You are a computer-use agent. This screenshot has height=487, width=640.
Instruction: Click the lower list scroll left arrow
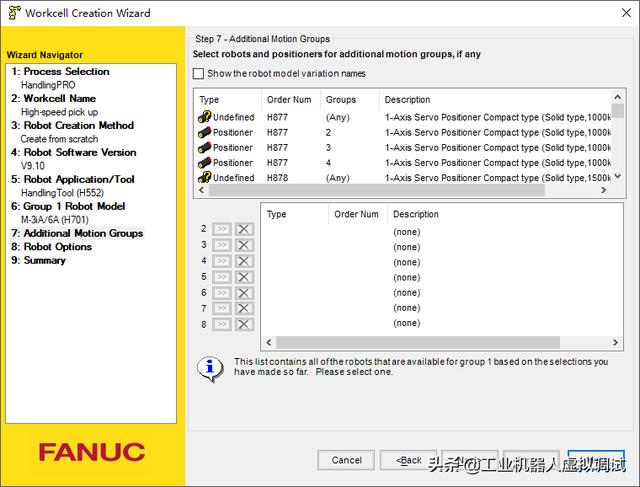269,342
